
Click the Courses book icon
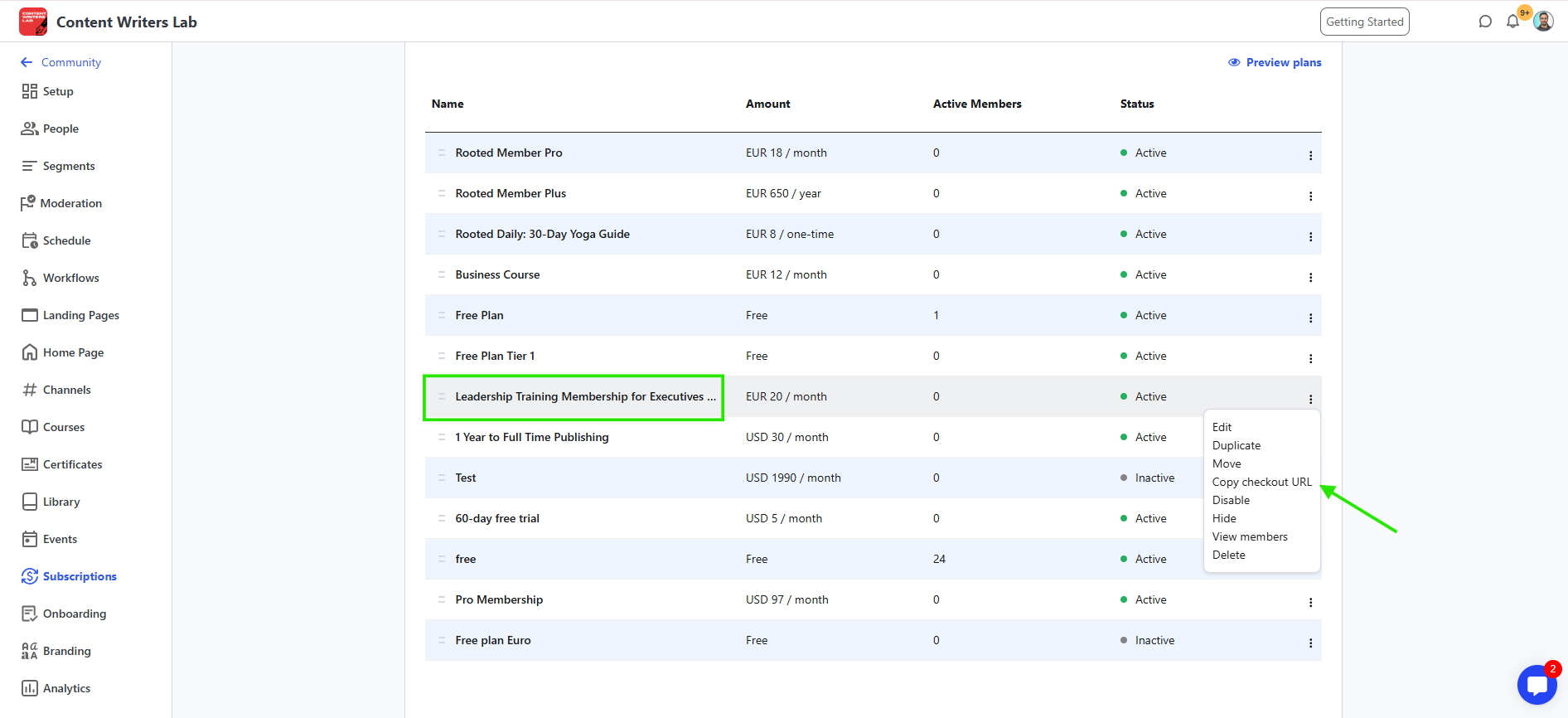point(30,427)
